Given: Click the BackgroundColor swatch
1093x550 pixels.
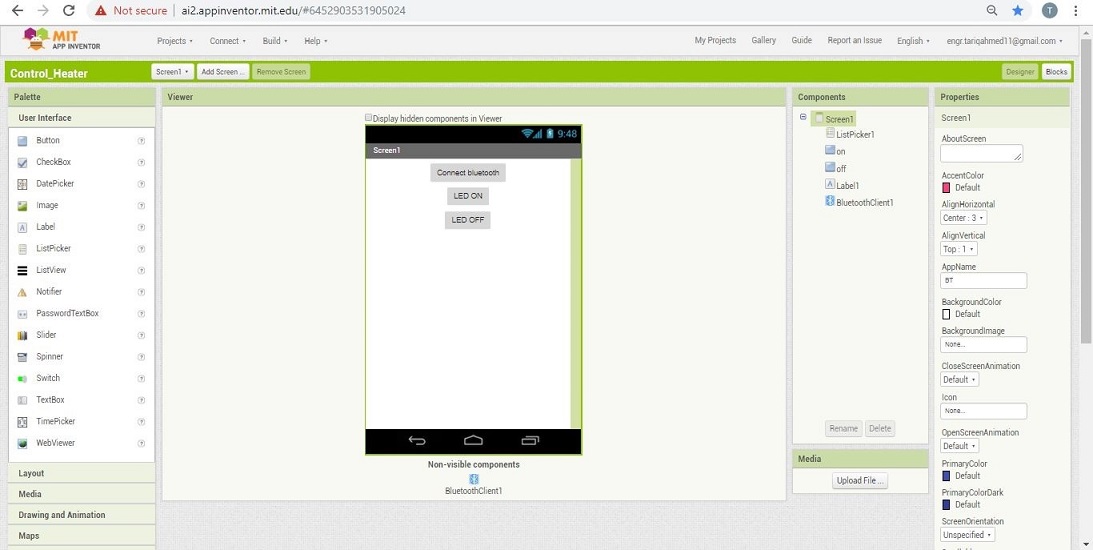Looking at the screenshot, I should tap(946, 314).
